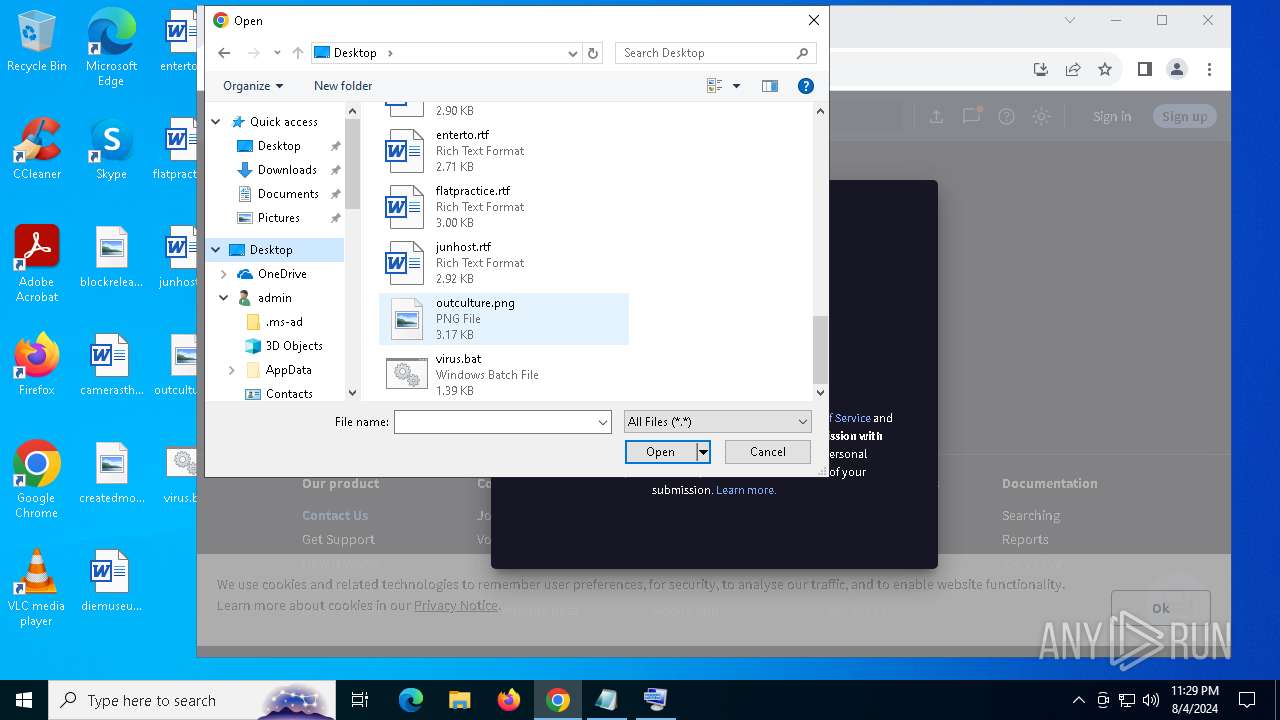The image size is (1280, 720).
Task: Click the file list vertical scrollbar
Action: click(x=820, y=349)
